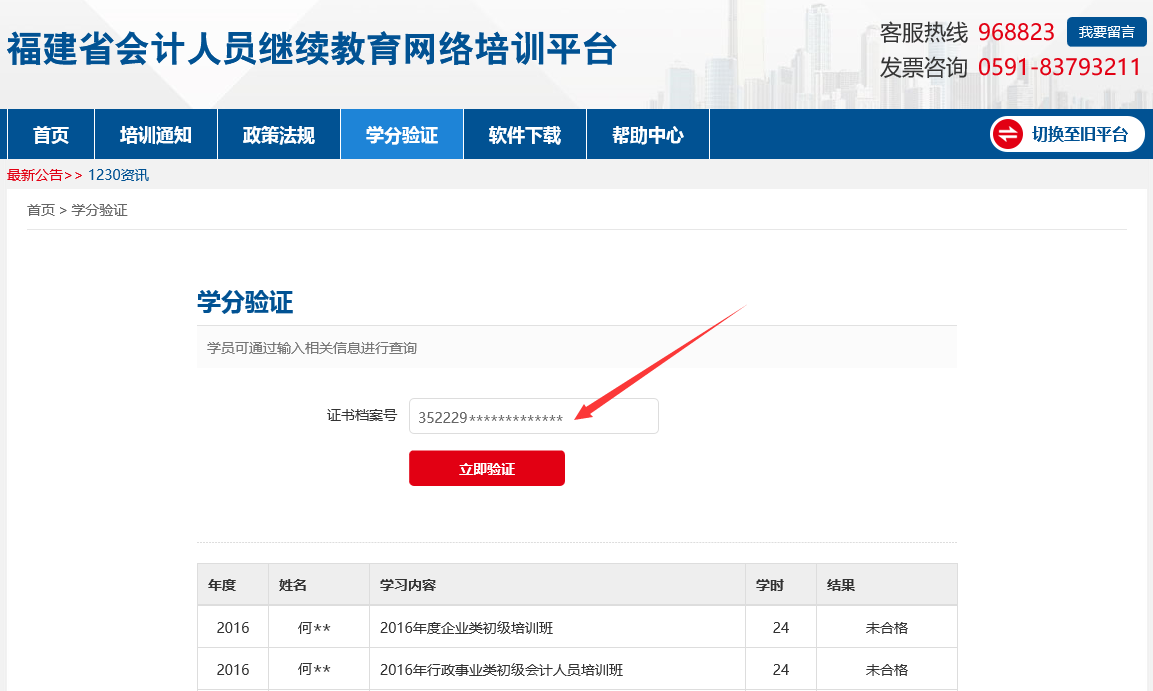Image resolution: width=1153 pixels, height=691 pixels.
Task: Click the red swap arrows icon
Action: click(1008, 134)
